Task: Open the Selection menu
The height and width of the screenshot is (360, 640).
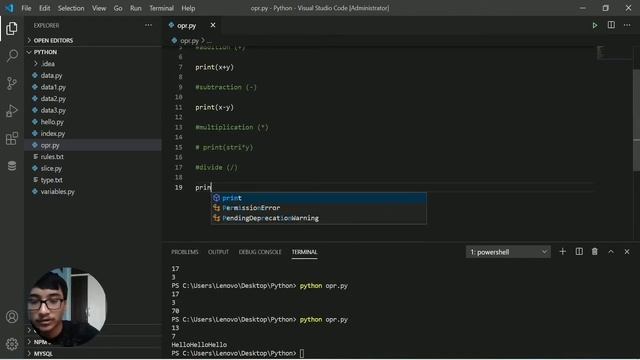Action: [x=71, y=8]
